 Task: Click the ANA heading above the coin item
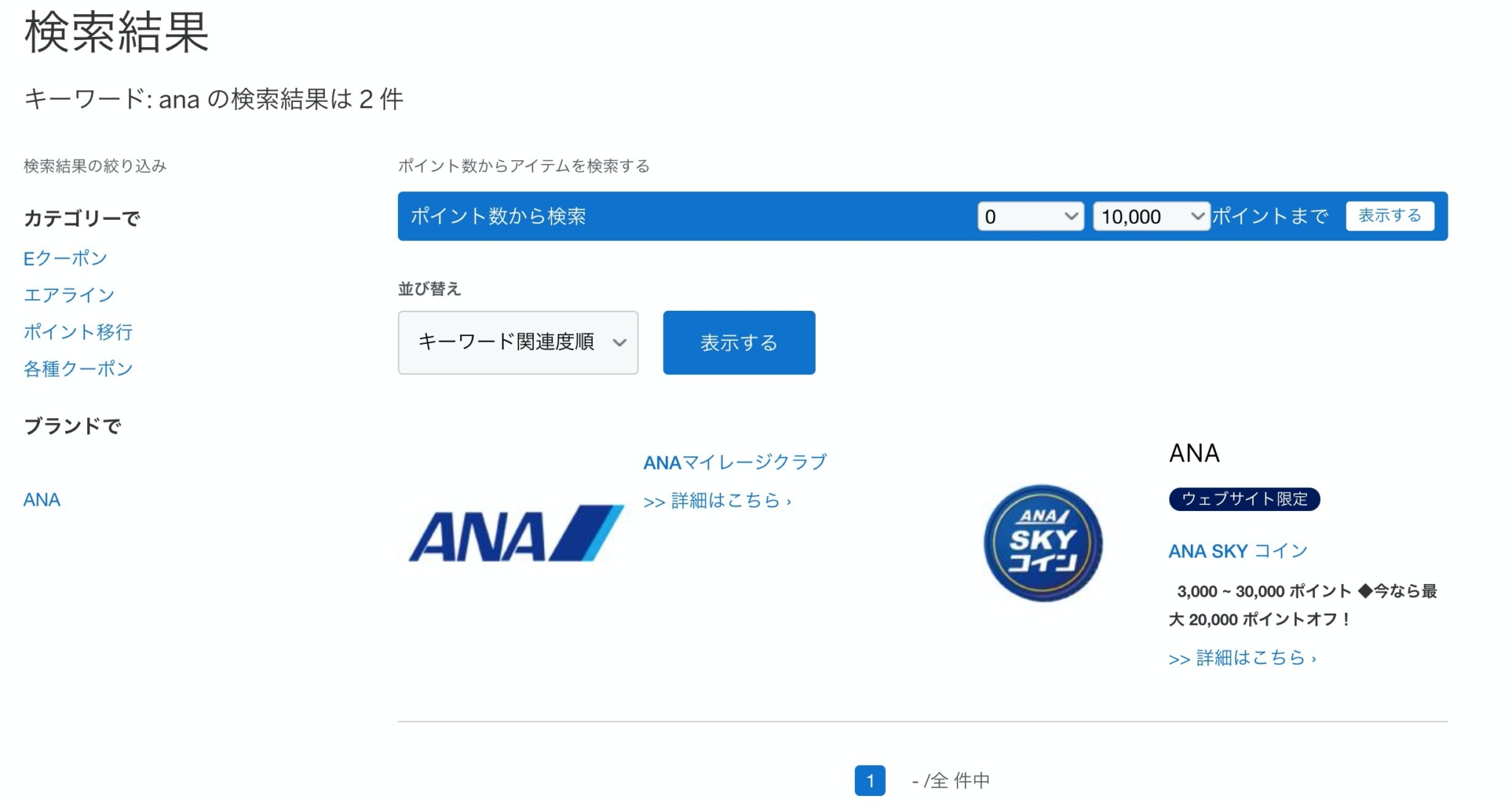(x=1194, y=453)
